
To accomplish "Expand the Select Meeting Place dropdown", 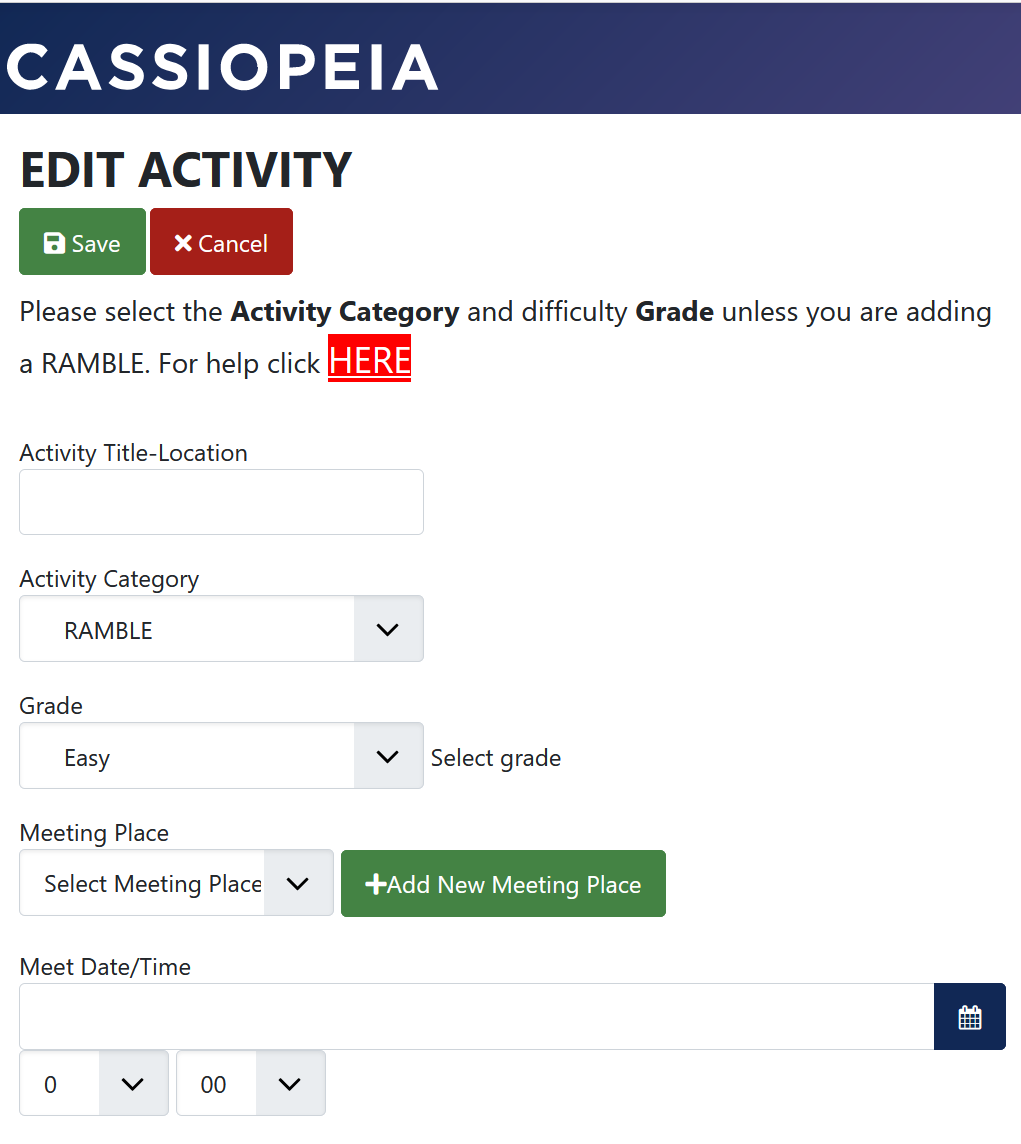I will (298, 883).
